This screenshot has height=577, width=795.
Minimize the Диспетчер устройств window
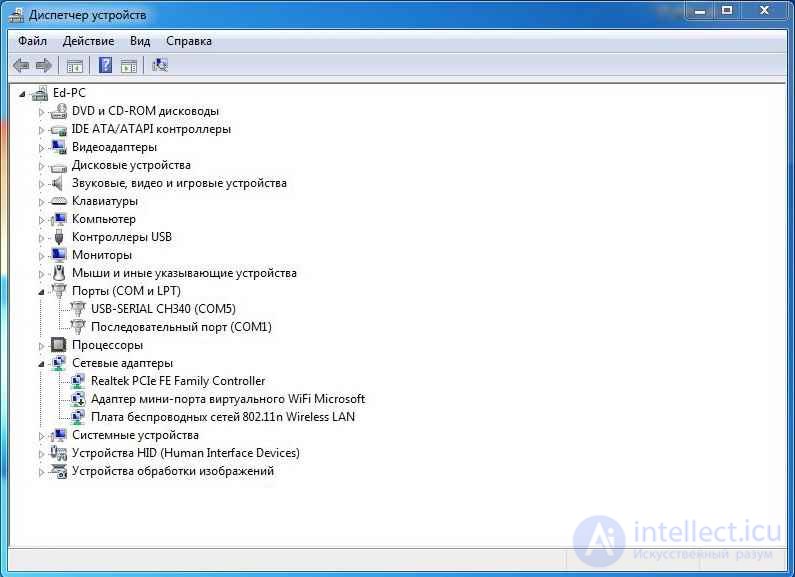click(700, 11)
